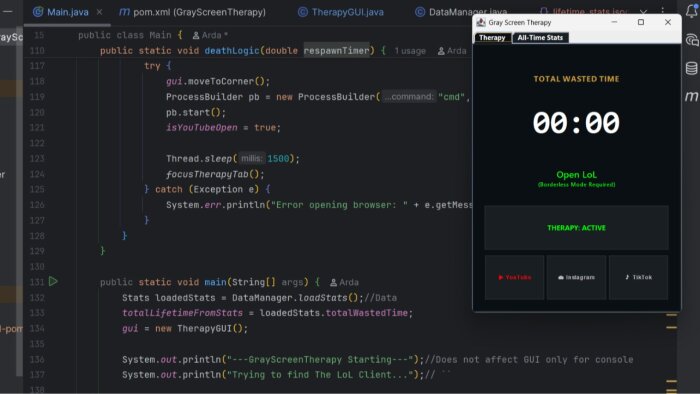Click the "---GrayScreenTherapy Starting---" string
Viewport: 700px width, 394px height.
tap(320, 359)
